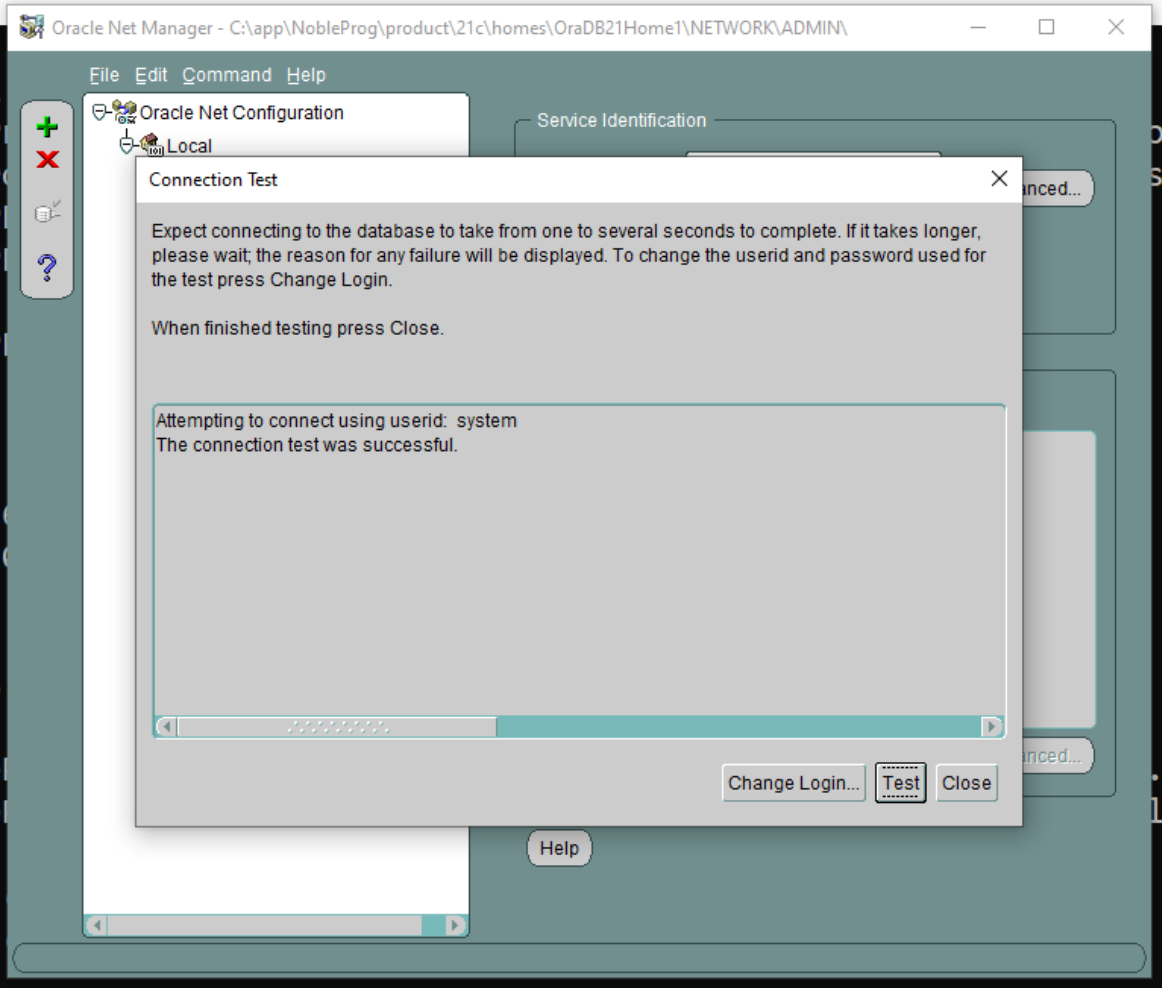Open the Edit menu

click(x=151, y=75)
